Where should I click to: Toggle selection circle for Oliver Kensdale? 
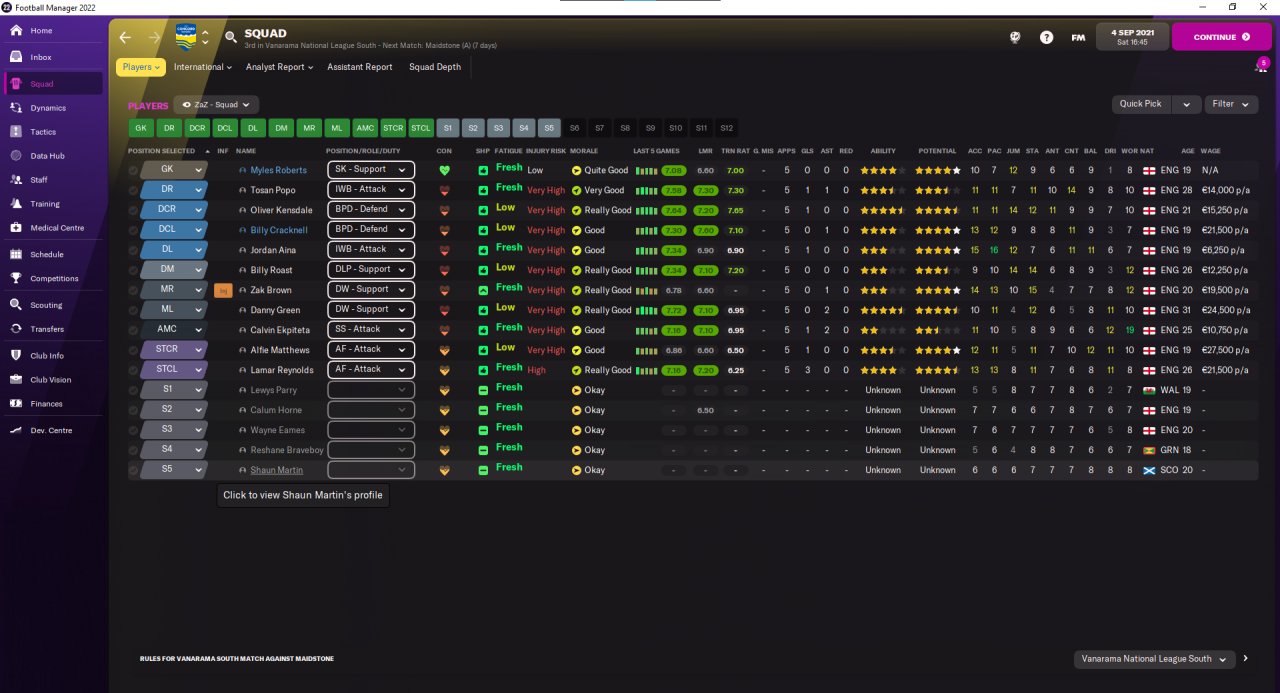tap(133, 210)
